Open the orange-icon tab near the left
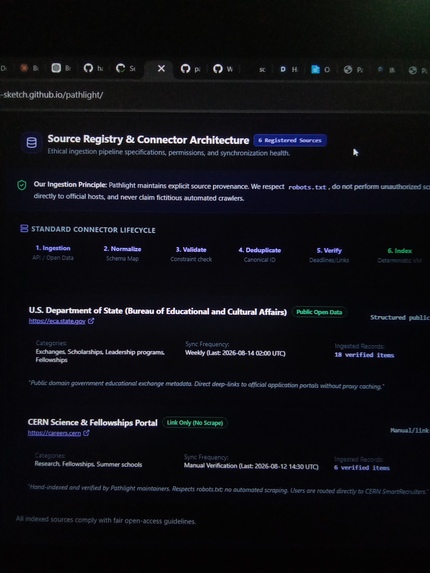This screenshot has width=430, height=573. [29, 68]
